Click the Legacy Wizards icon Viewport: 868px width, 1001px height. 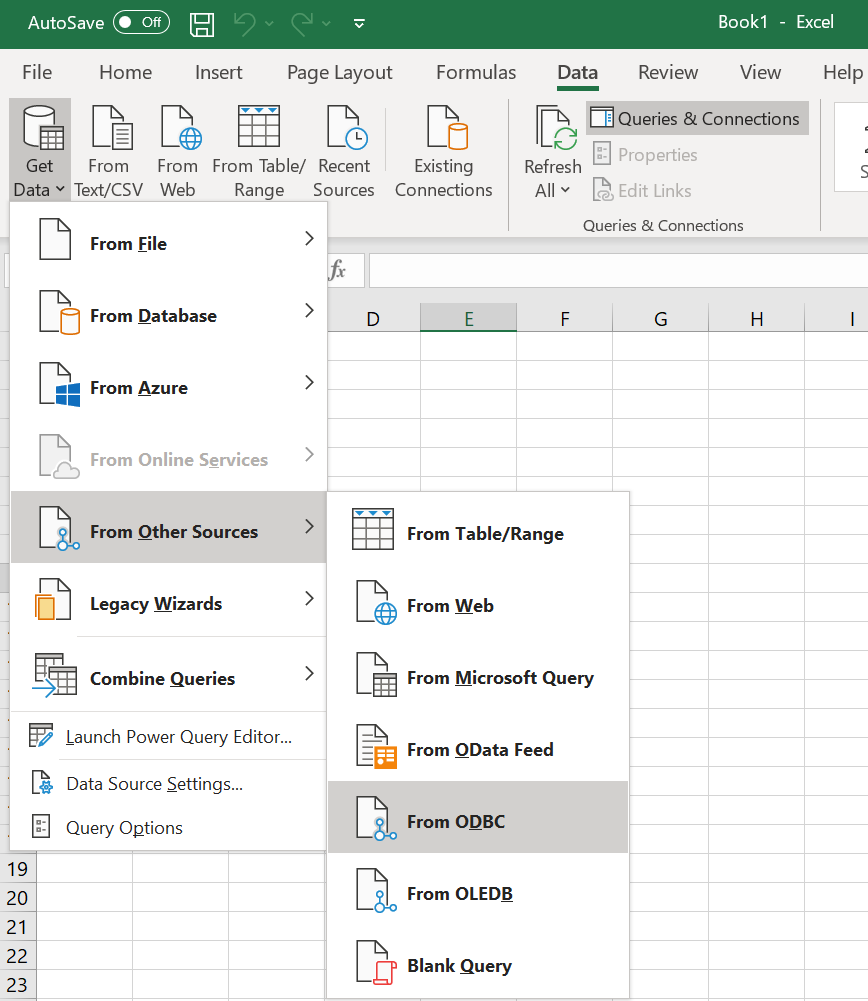pyautogui.click(x=54, y=599)
